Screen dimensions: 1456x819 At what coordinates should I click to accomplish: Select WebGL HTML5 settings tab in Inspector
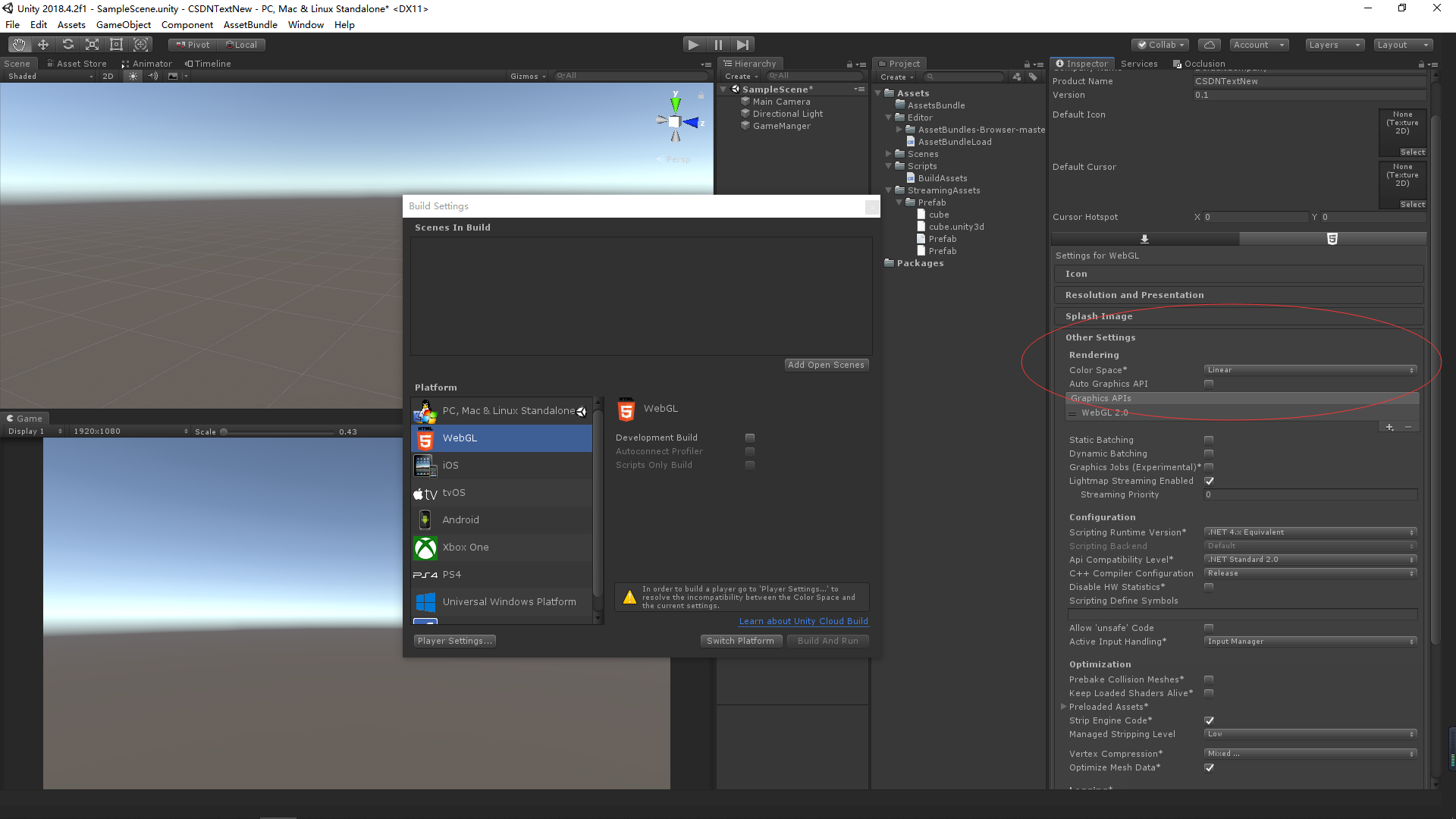click(x=1332, y=239)
